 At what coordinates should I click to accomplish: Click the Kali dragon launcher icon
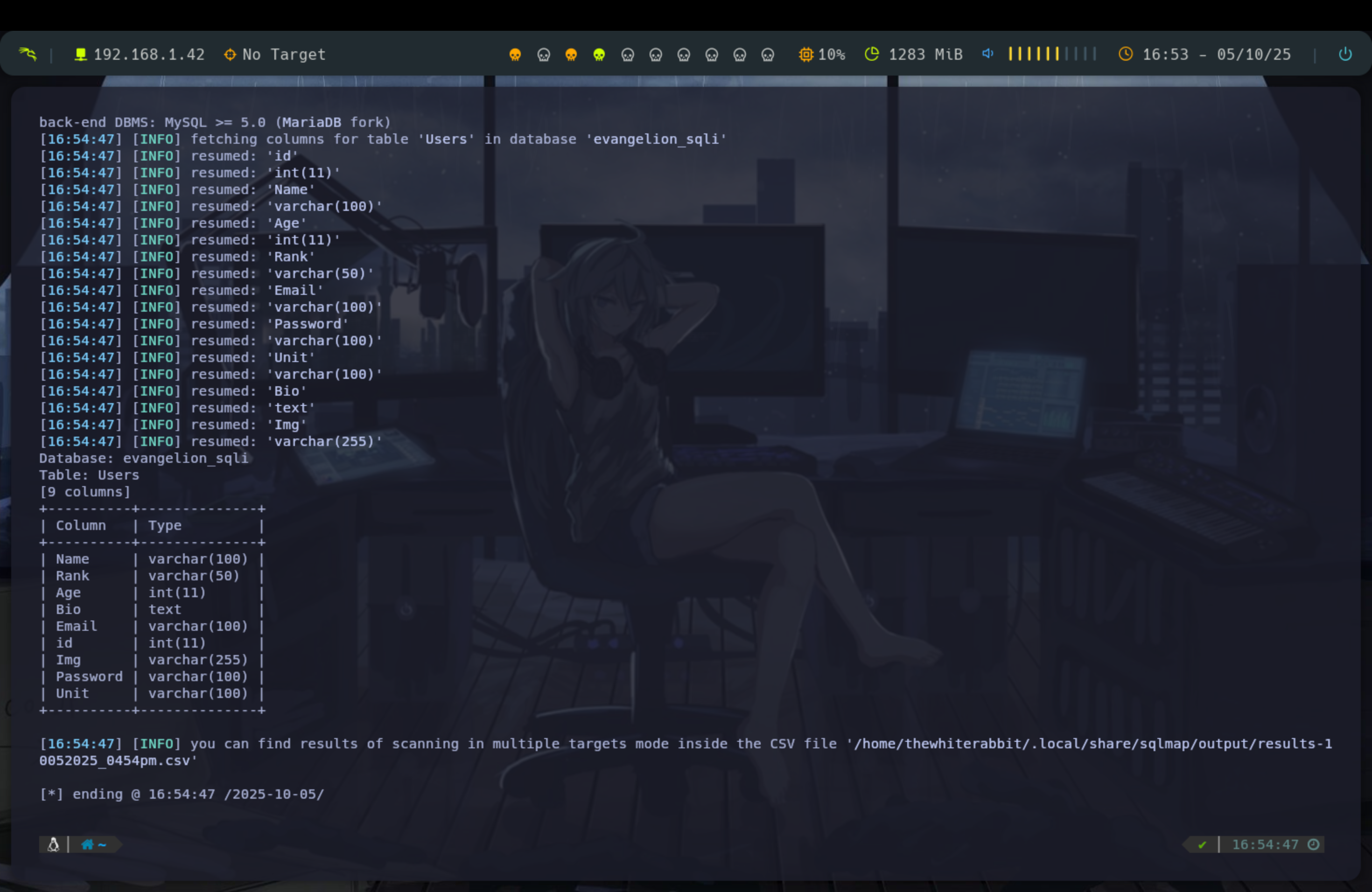(27, 54)
